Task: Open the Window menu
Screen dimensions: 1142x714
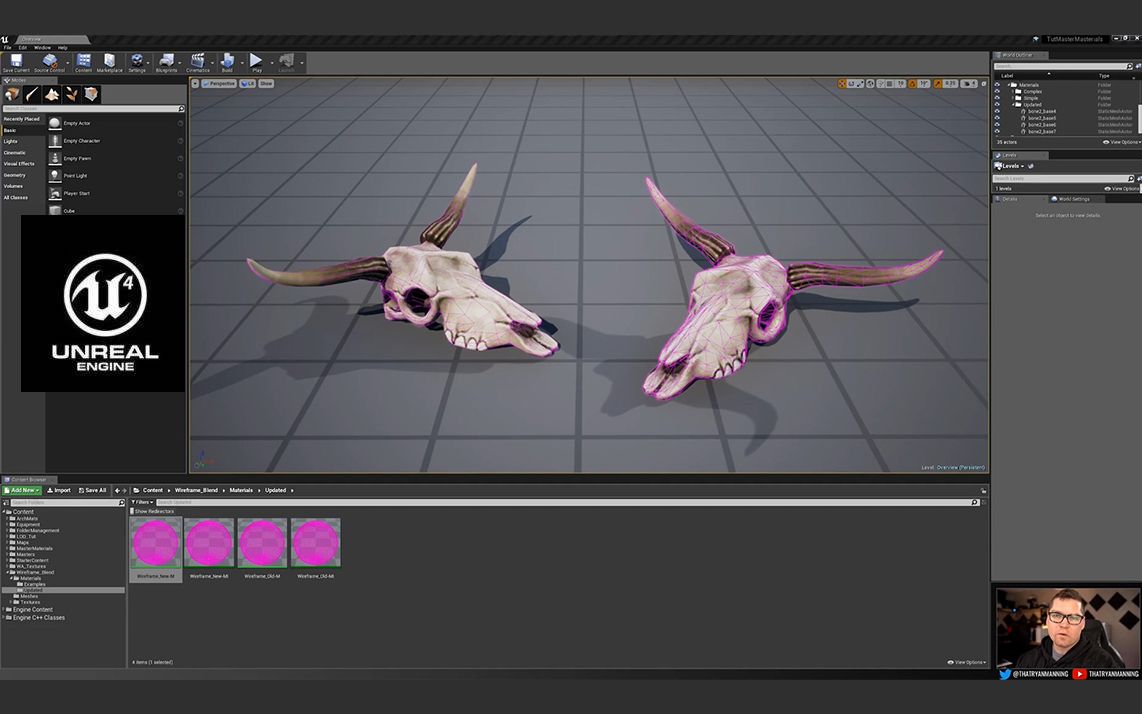Action: (x=41, y=46)
